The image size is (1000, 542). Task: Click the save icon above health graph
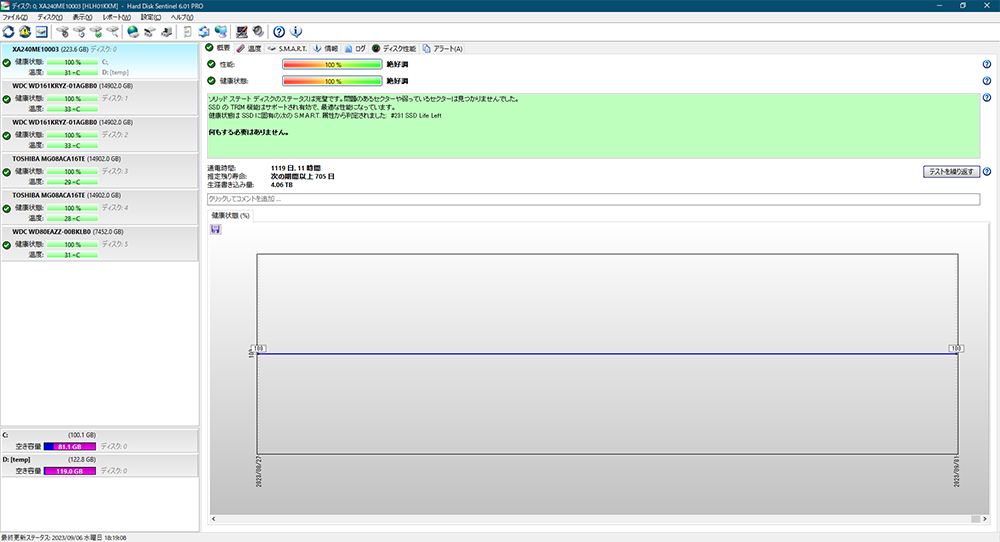pyautogui.click(x=216, y=229)
